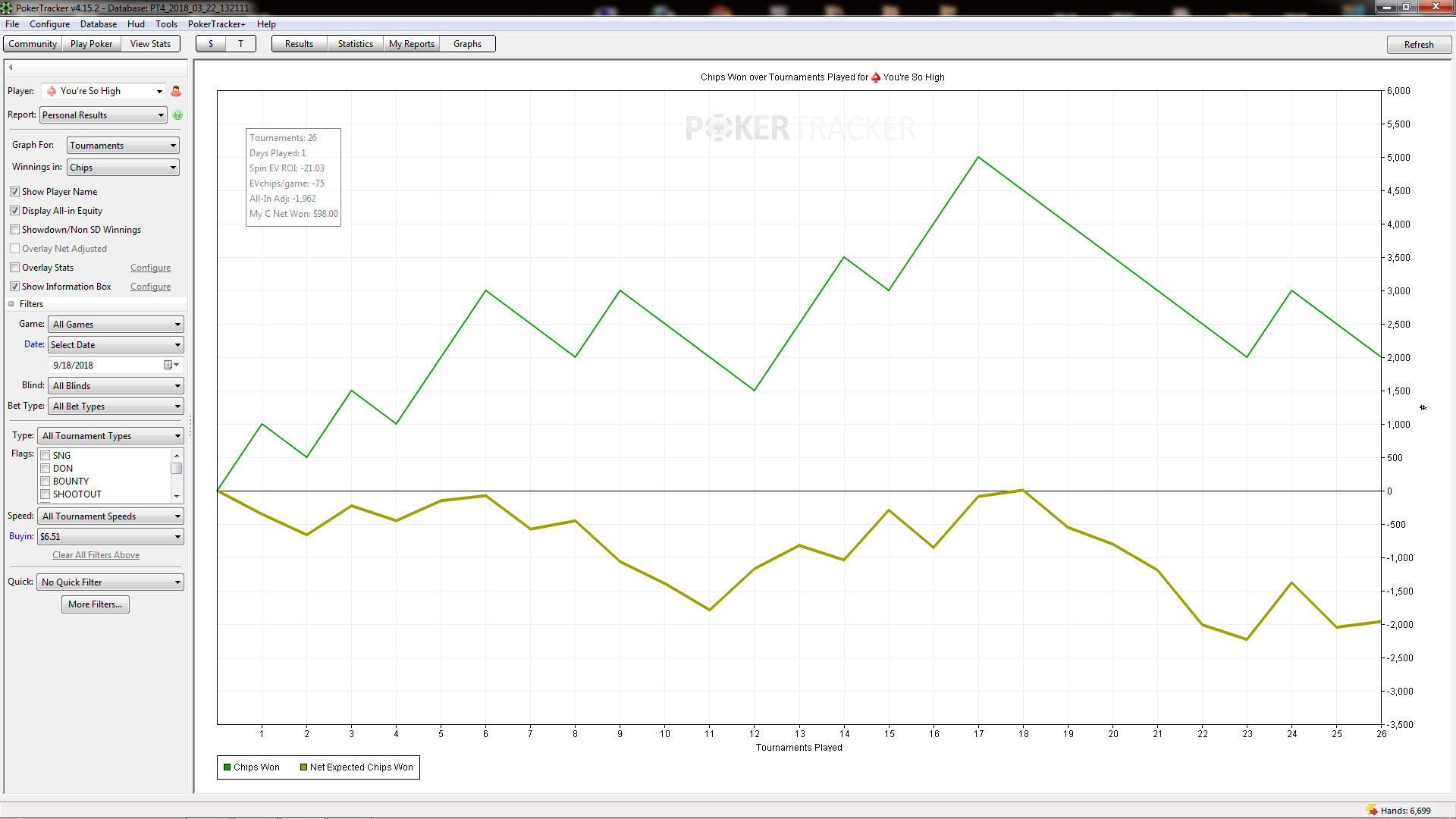Switch to the View Stats tab
The width and height of the screenshot is (1456, 819).
click(x=150, y=44)
